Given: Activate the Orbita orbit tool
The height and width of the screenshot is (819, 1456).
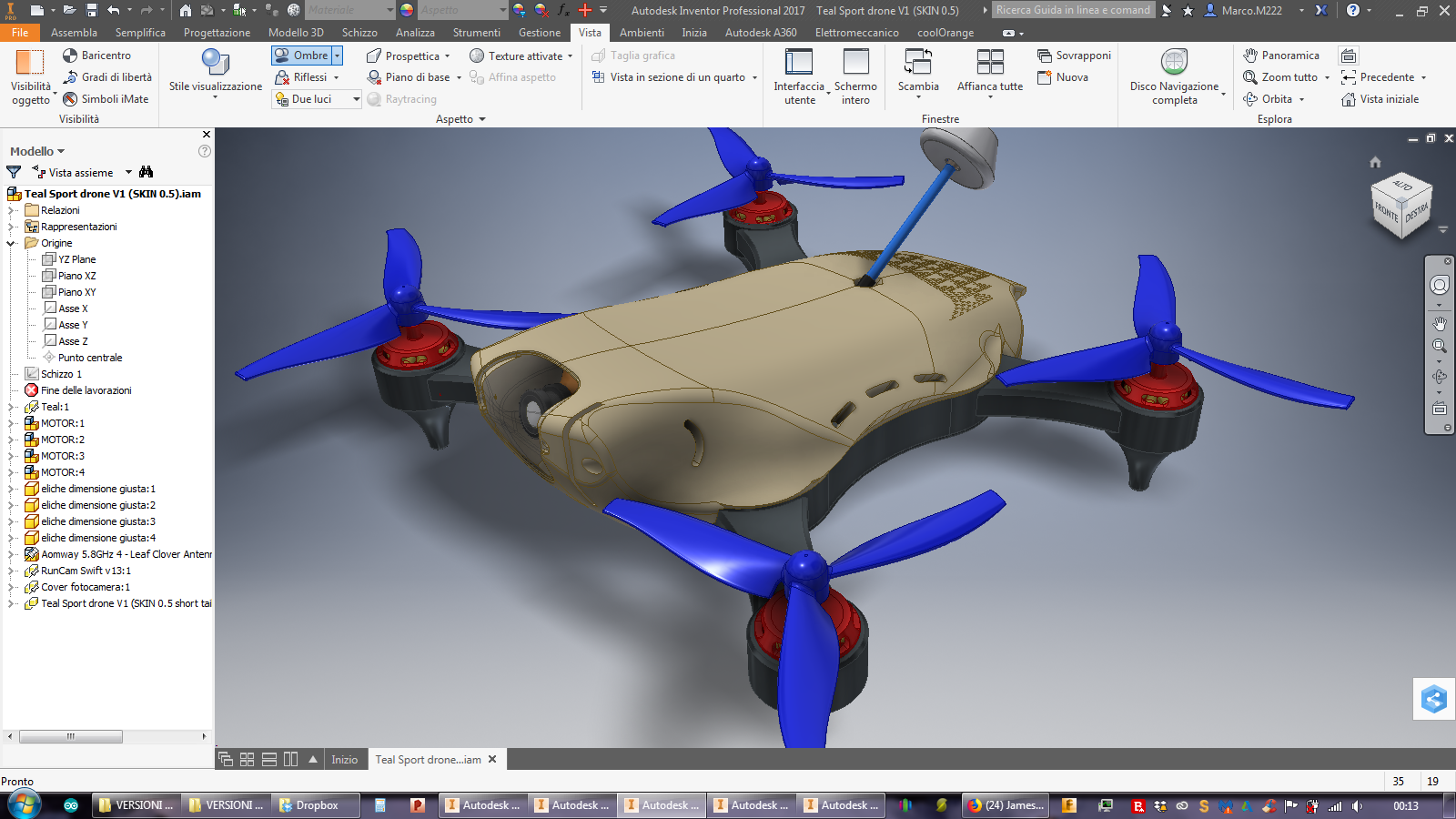Looking at the screenshot, I should (x=1268, y=99).
